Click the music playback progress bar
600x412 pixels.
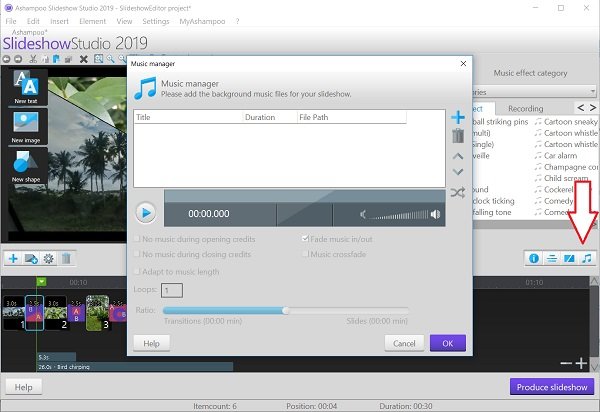[305, 197]
